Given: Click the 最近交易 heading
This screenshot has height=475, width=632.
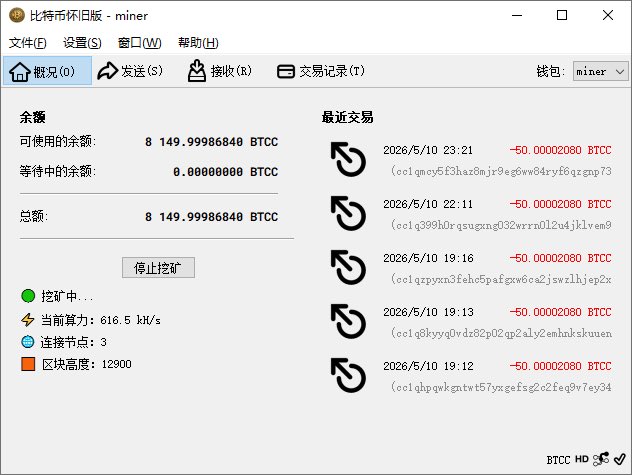Looking at the screenshot, I should point(347,117).
